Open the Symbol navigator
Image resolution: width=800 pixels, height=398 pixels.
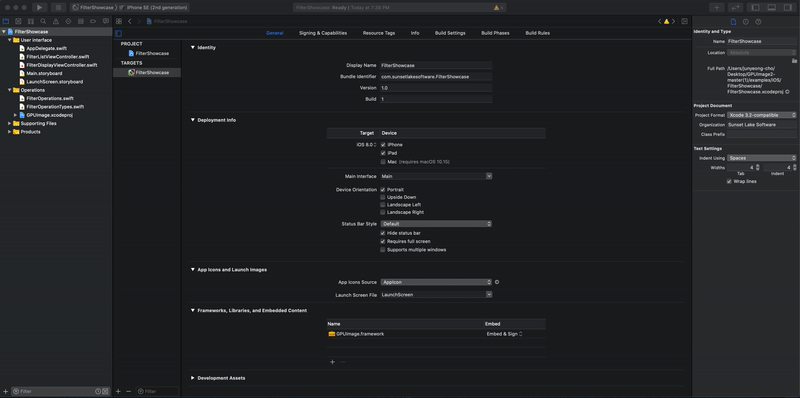pos(31,21)
